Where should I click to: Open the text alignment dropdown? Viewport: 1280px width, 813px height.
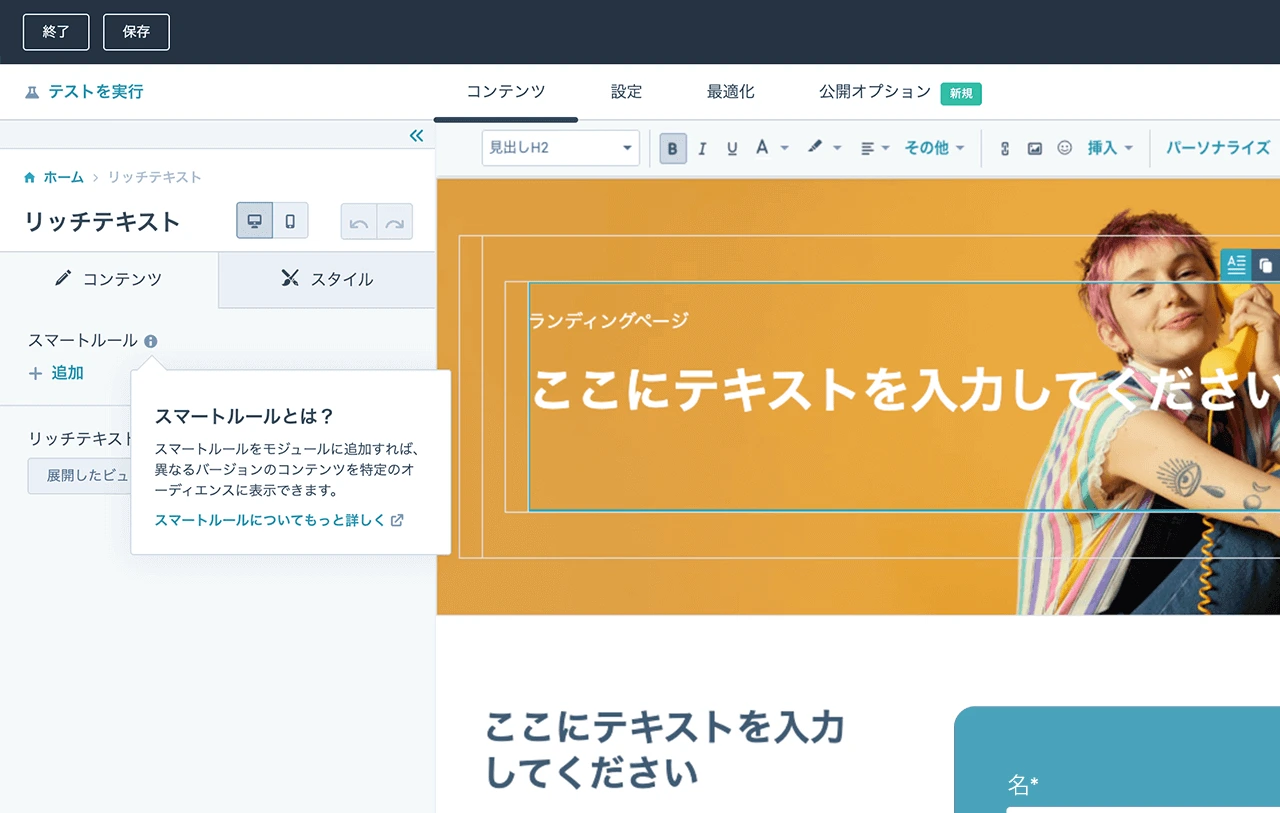pos(875,148)
